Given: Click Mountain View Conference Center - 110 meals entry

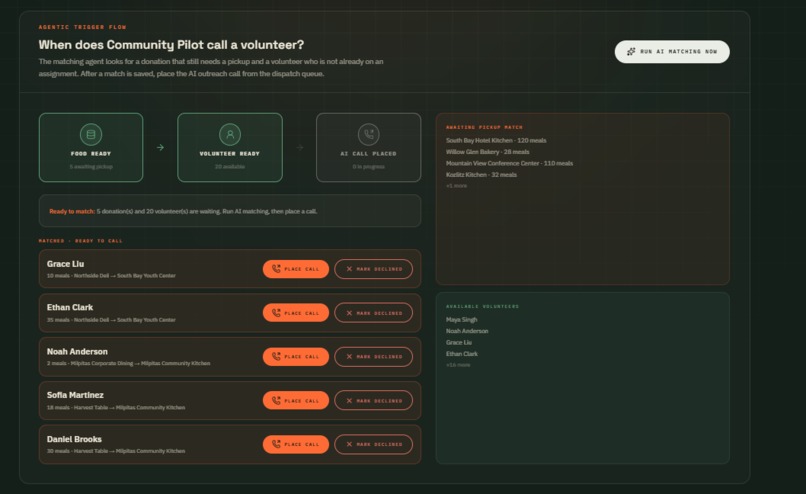Looking at the screenshot, I should coord(509,163).
